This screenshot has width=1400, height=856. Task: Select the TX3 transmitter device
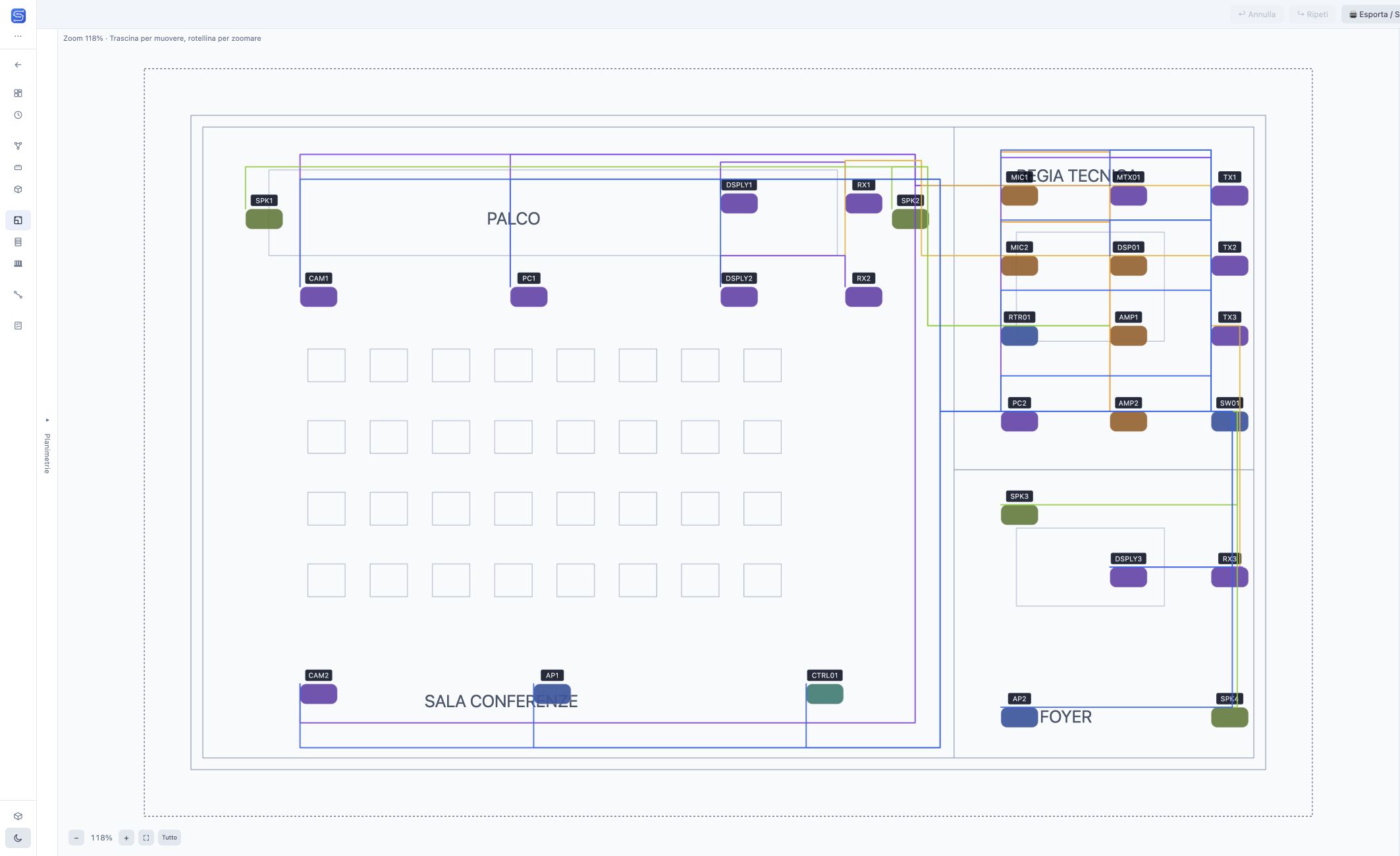tap(1229, 336)
